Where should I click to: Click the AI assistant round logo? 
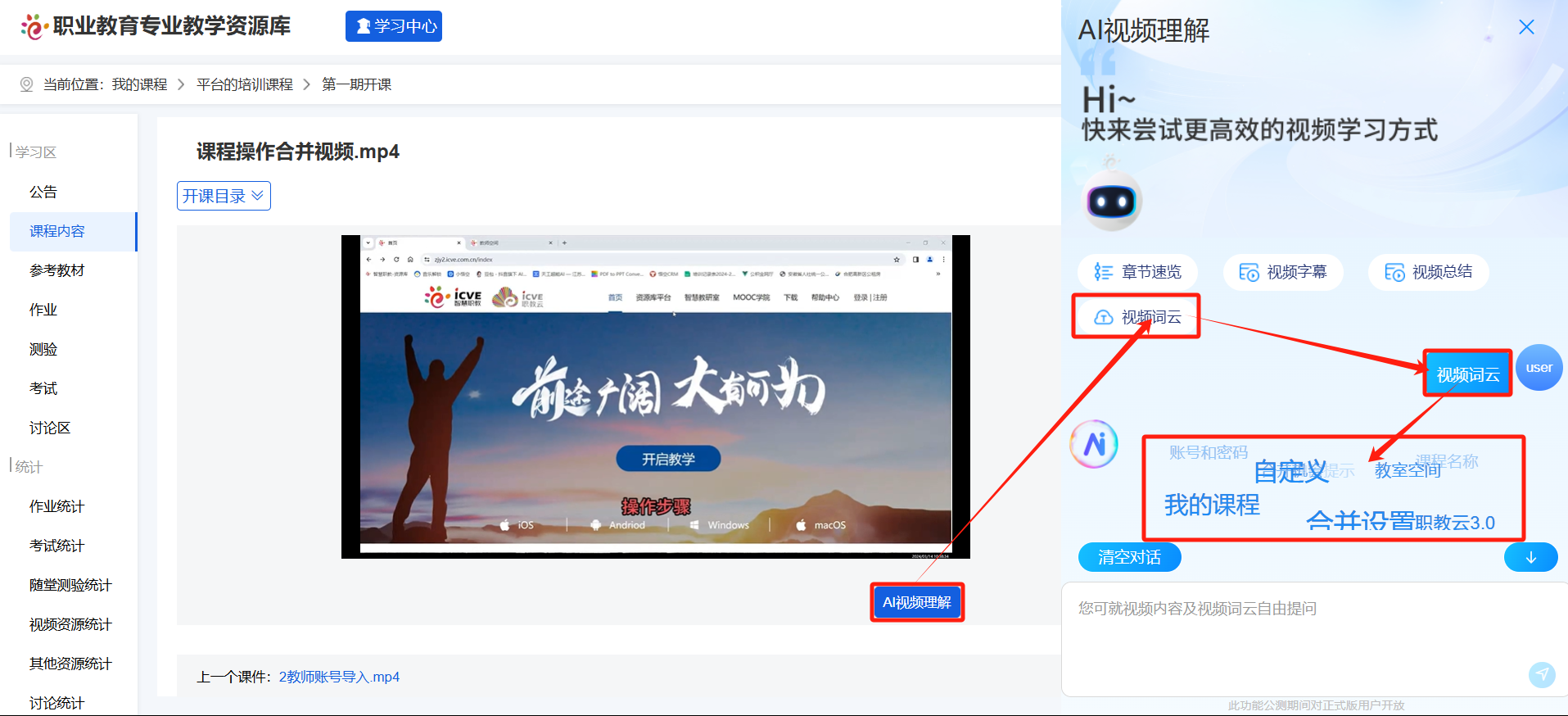[1094, 445]
